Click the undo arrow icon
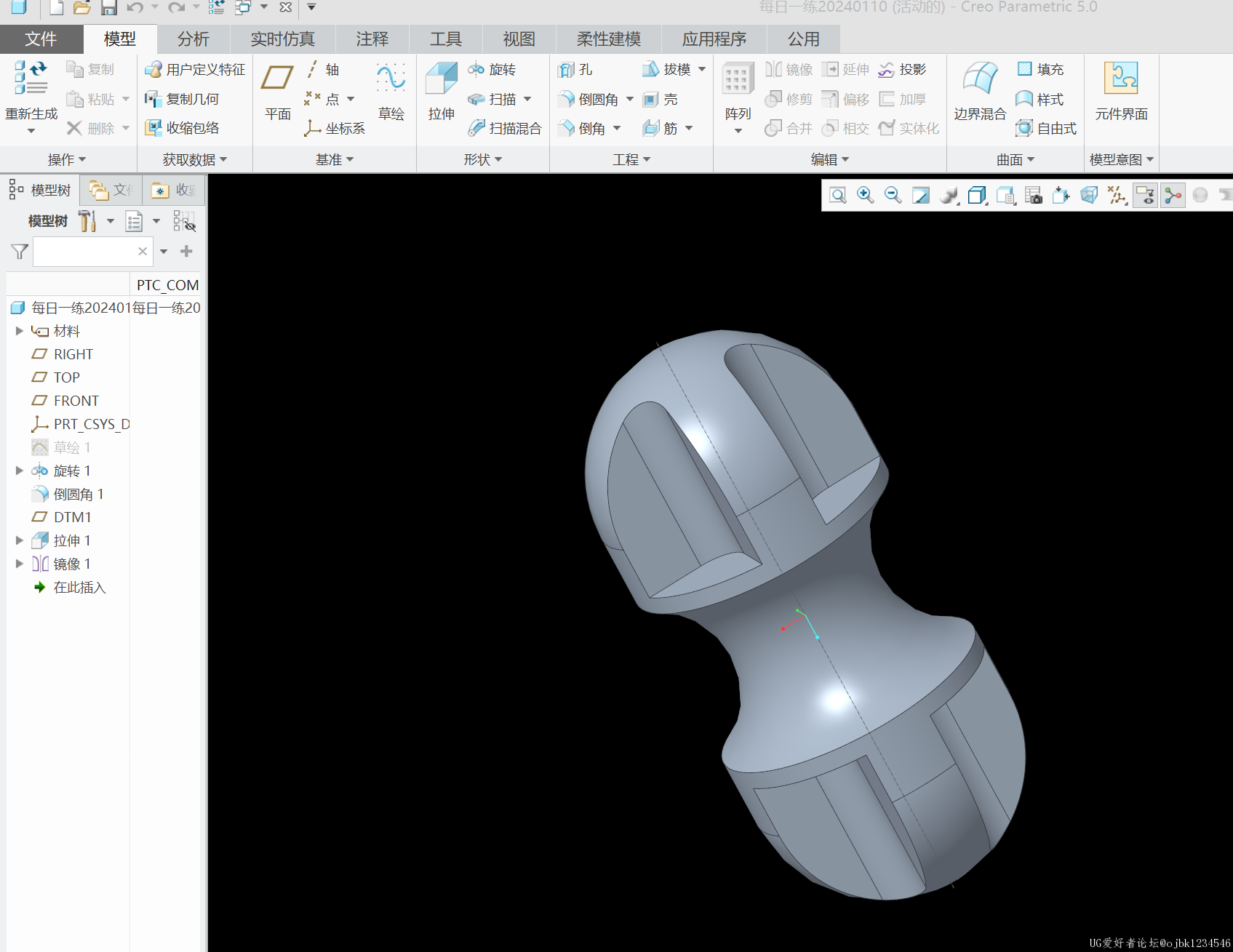The image size is (1233, 952). 135,8
